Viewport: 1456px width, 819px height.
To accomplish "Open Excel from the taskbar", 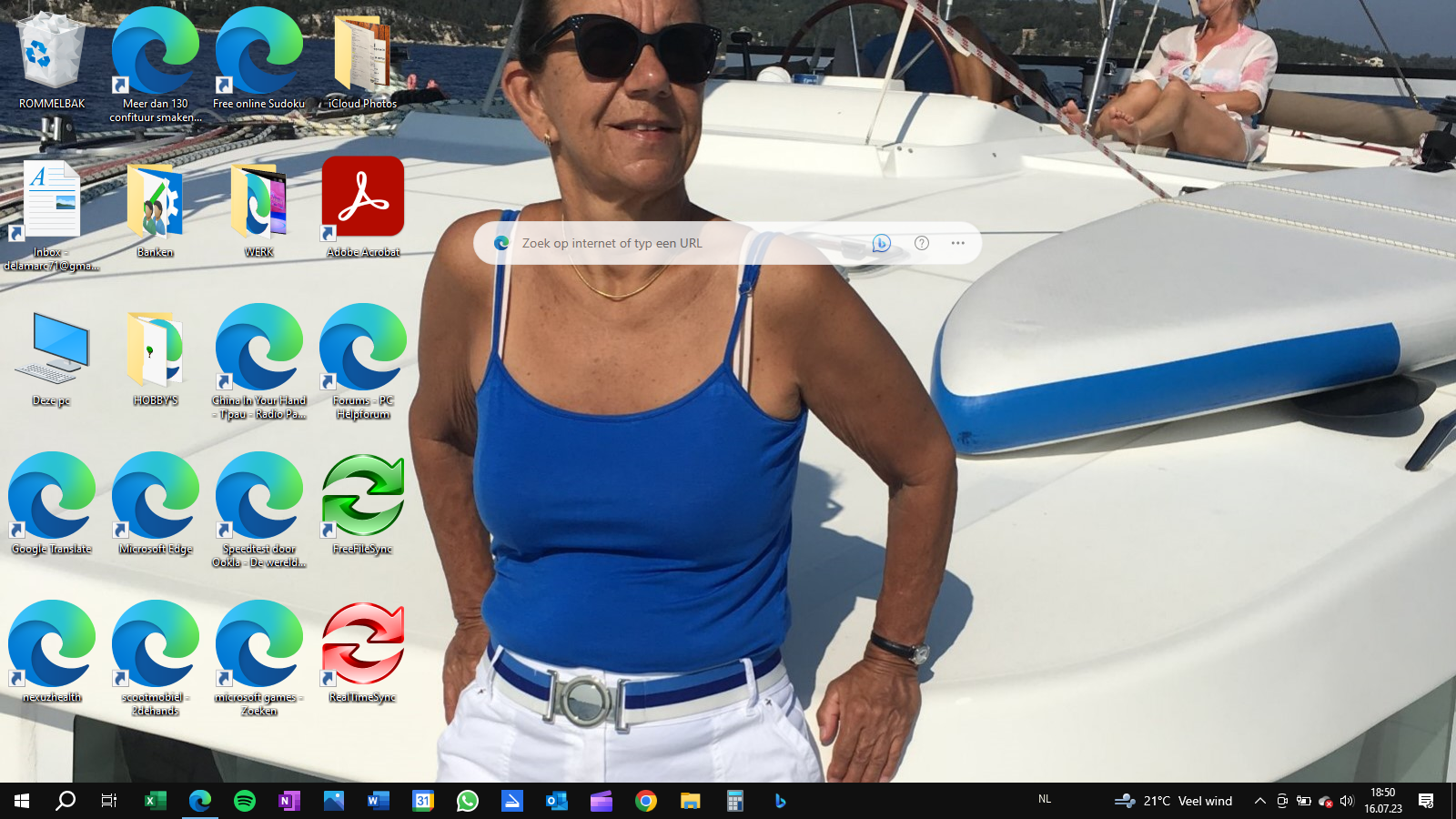I will coord(156,801).
